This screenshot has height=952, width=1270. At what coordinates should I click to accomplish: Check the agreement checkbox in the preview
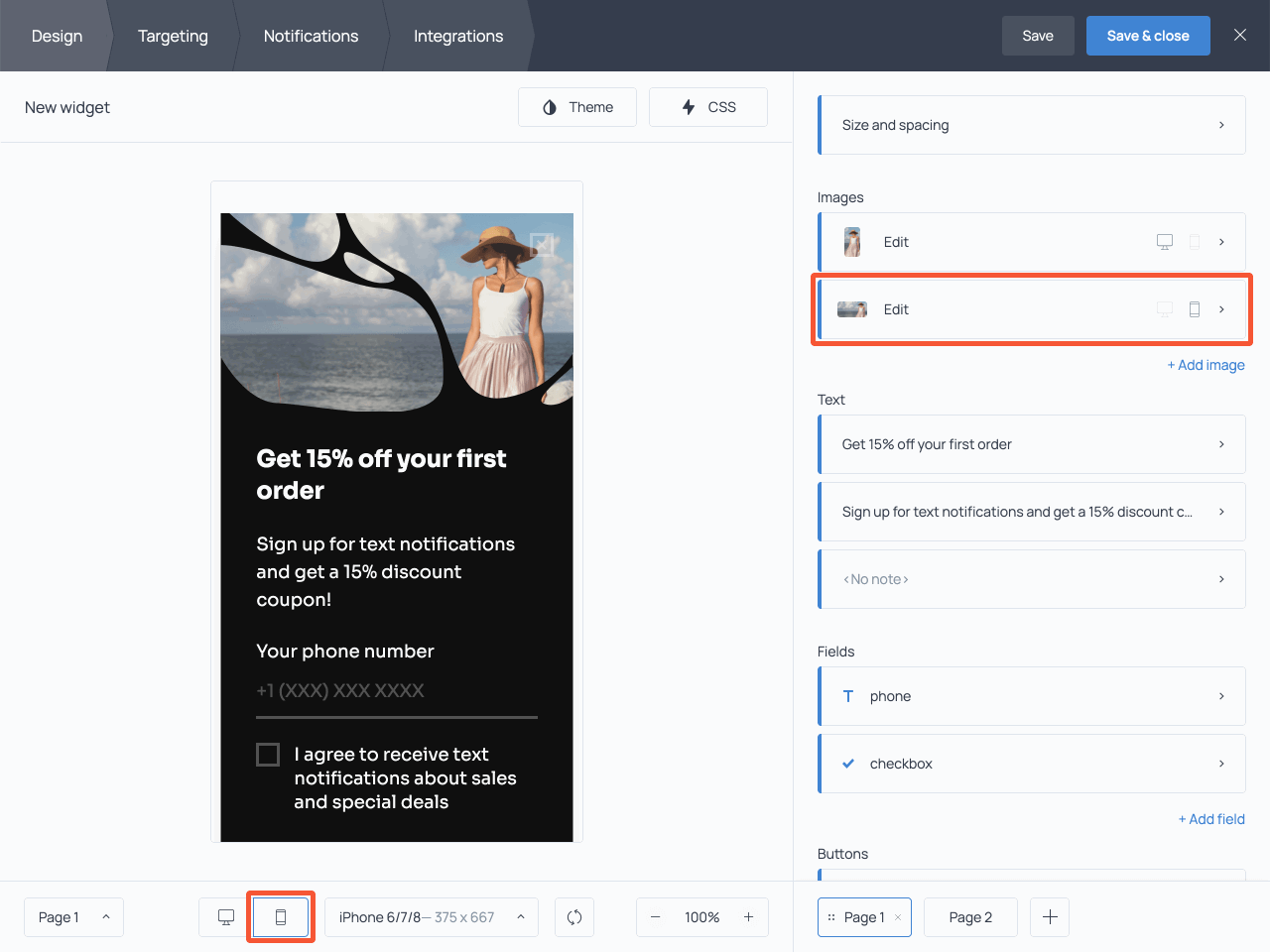(267, 754)
